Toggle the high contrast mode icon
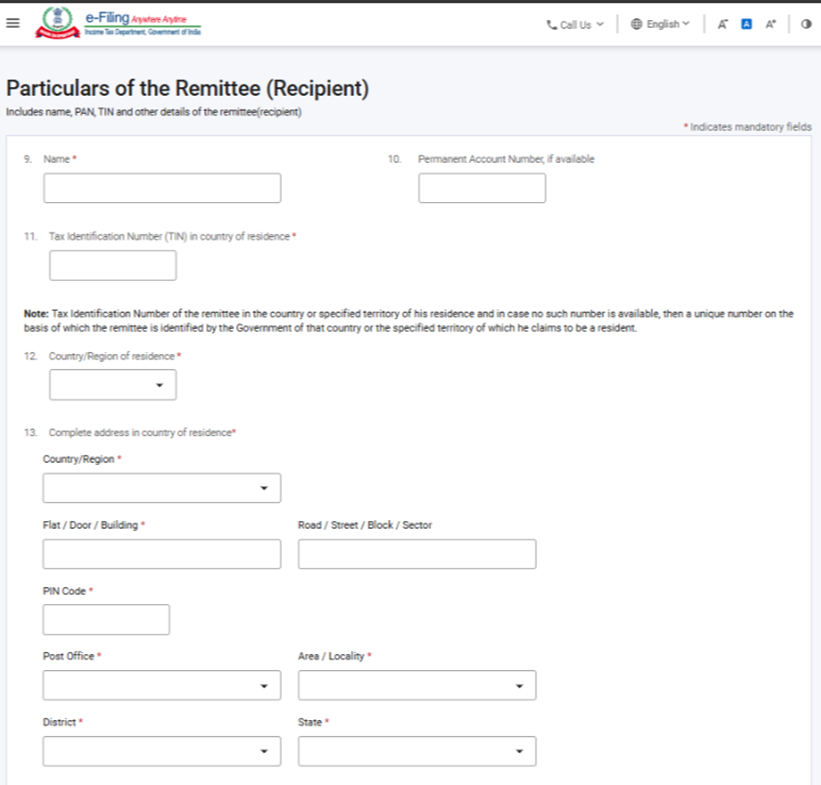 pos(805,24)
